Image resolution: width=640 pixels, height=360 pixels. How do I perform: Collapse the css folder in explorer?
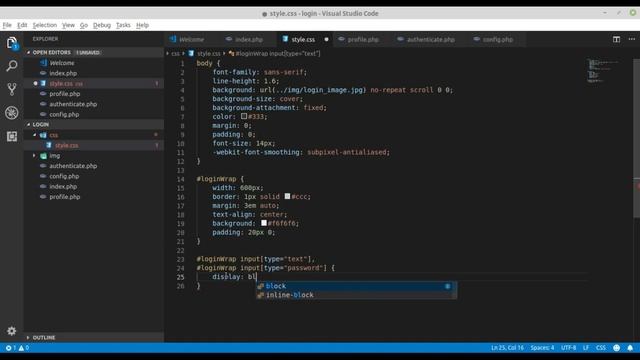(x=34, y=135)
